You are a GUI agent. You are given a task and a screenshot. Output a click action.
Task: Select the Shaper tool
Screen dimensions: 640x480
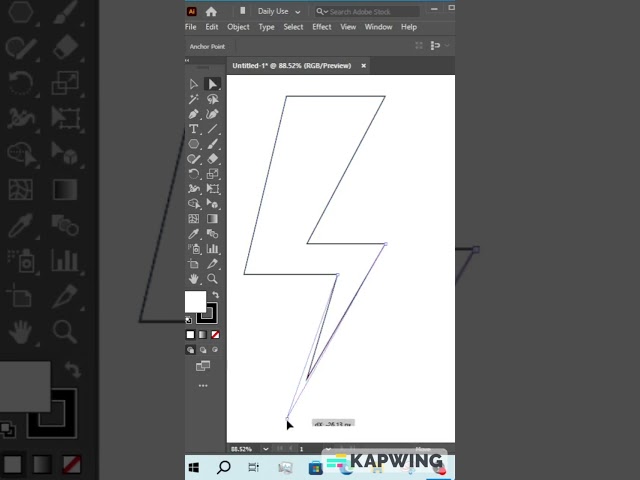click(x=193, y=159)
